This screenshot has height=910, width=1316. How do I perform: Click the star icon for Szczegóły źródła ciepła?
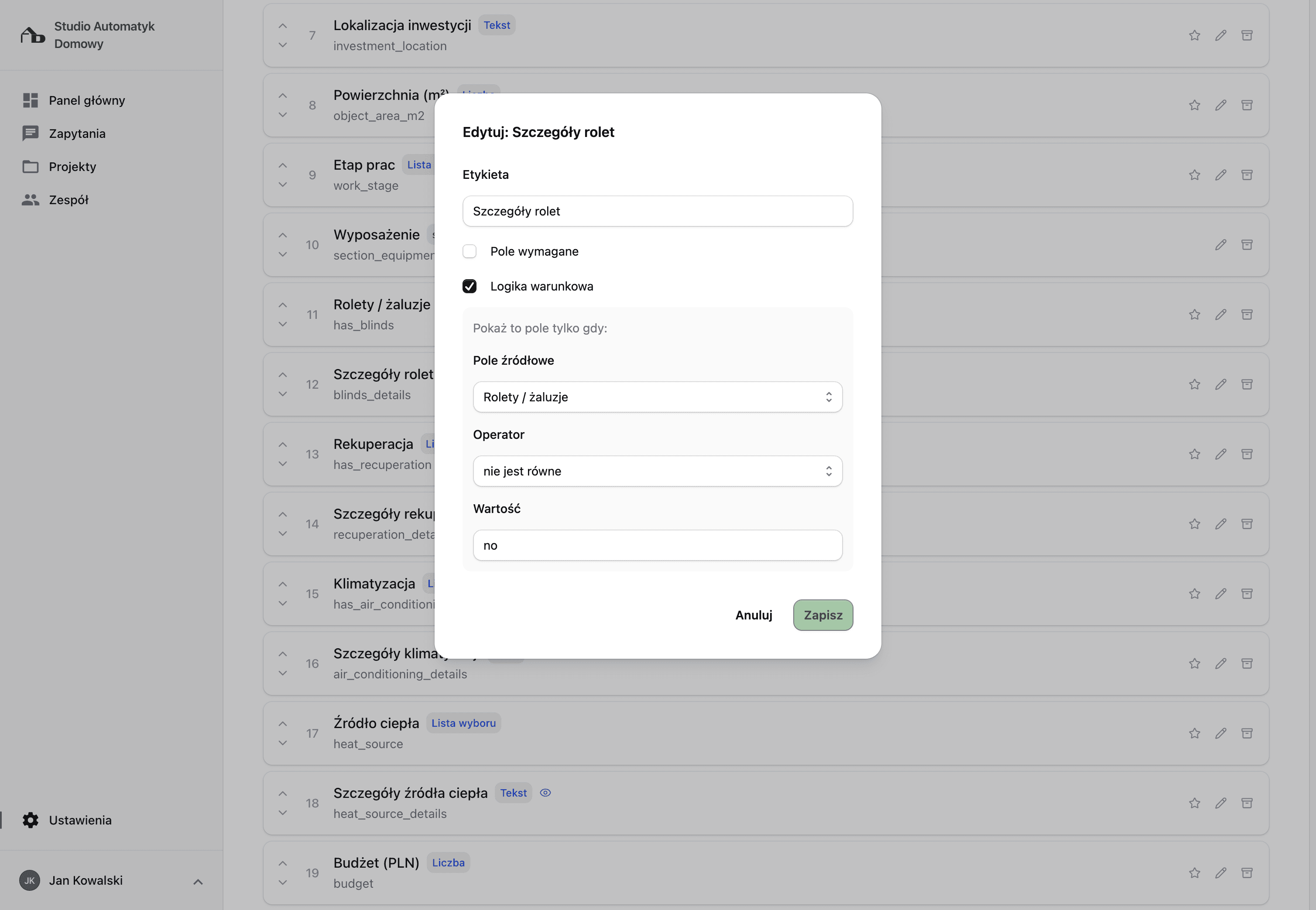point(1195,804)
